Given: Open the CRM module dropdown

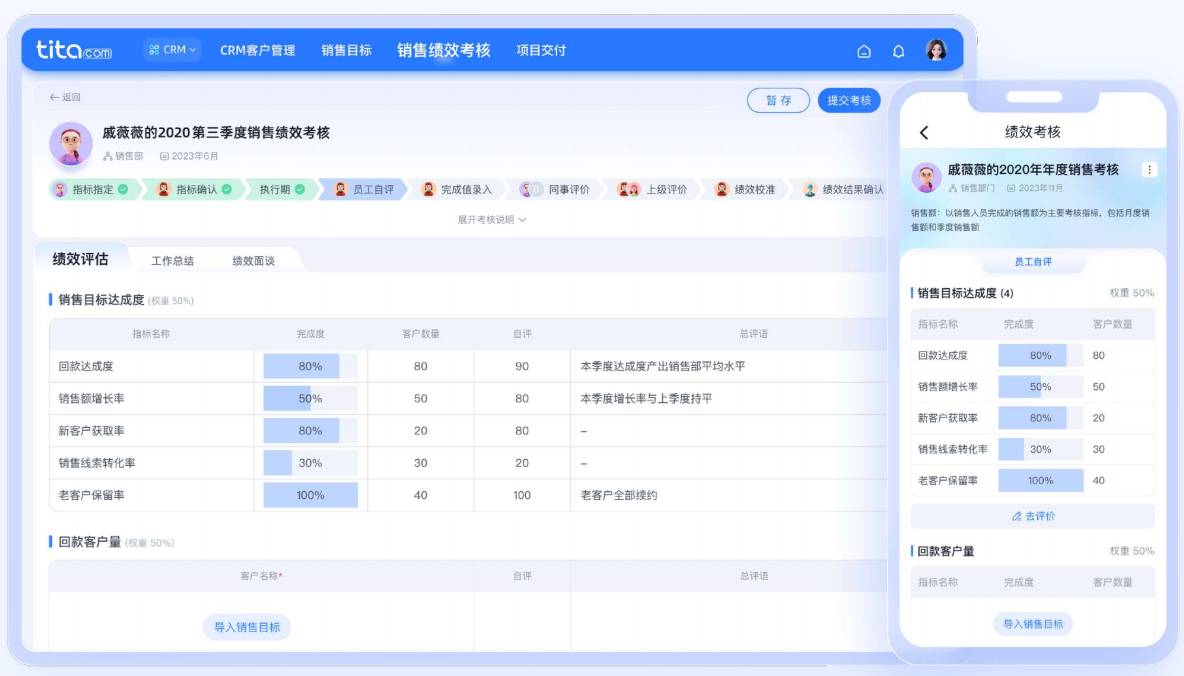Looking at the screenshot, I should point(172,49).
